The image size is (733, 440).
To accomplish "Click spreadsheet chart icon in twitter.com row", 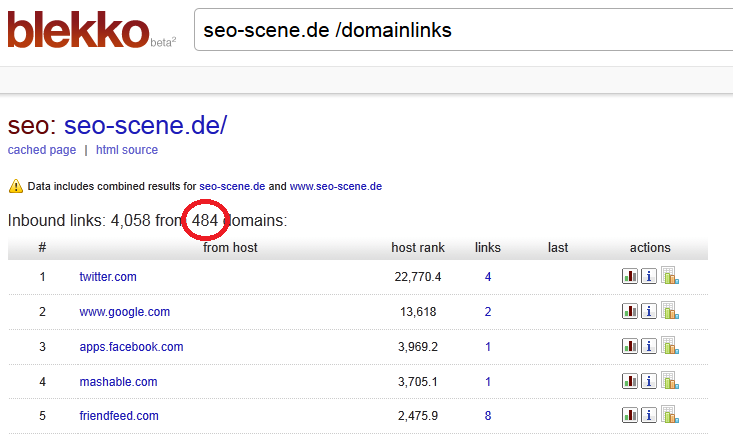I will 670,275.
